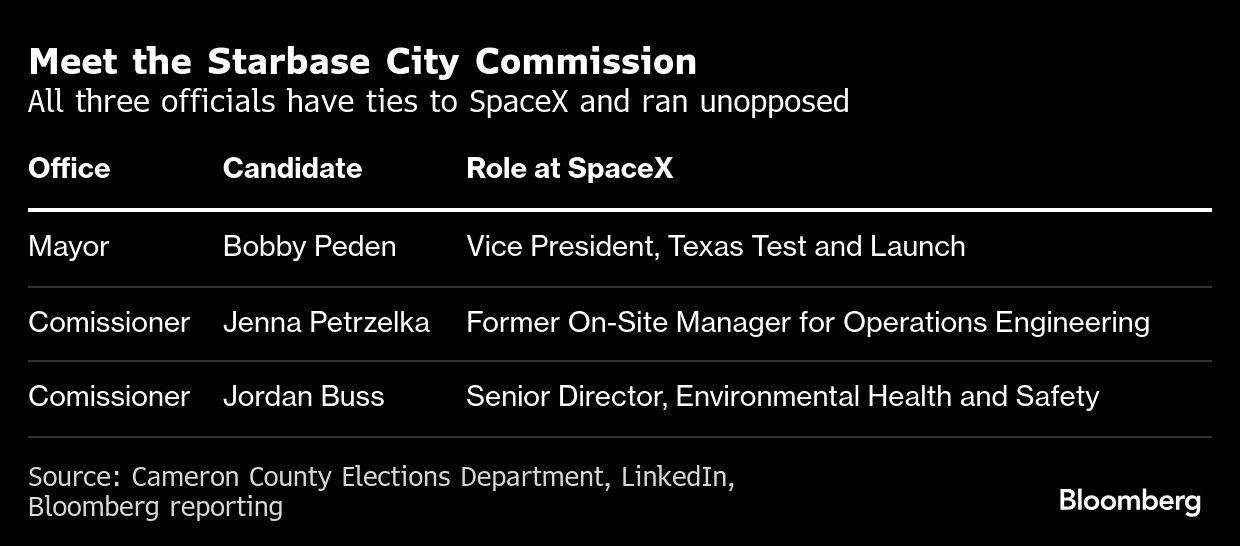Click 'Bloomberg reporting' source text

[155, 507]
